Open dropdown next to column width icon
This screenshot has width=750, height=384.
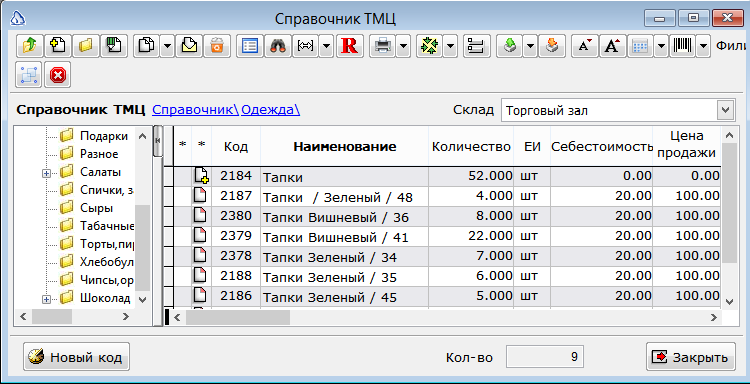tap(326, 45)
